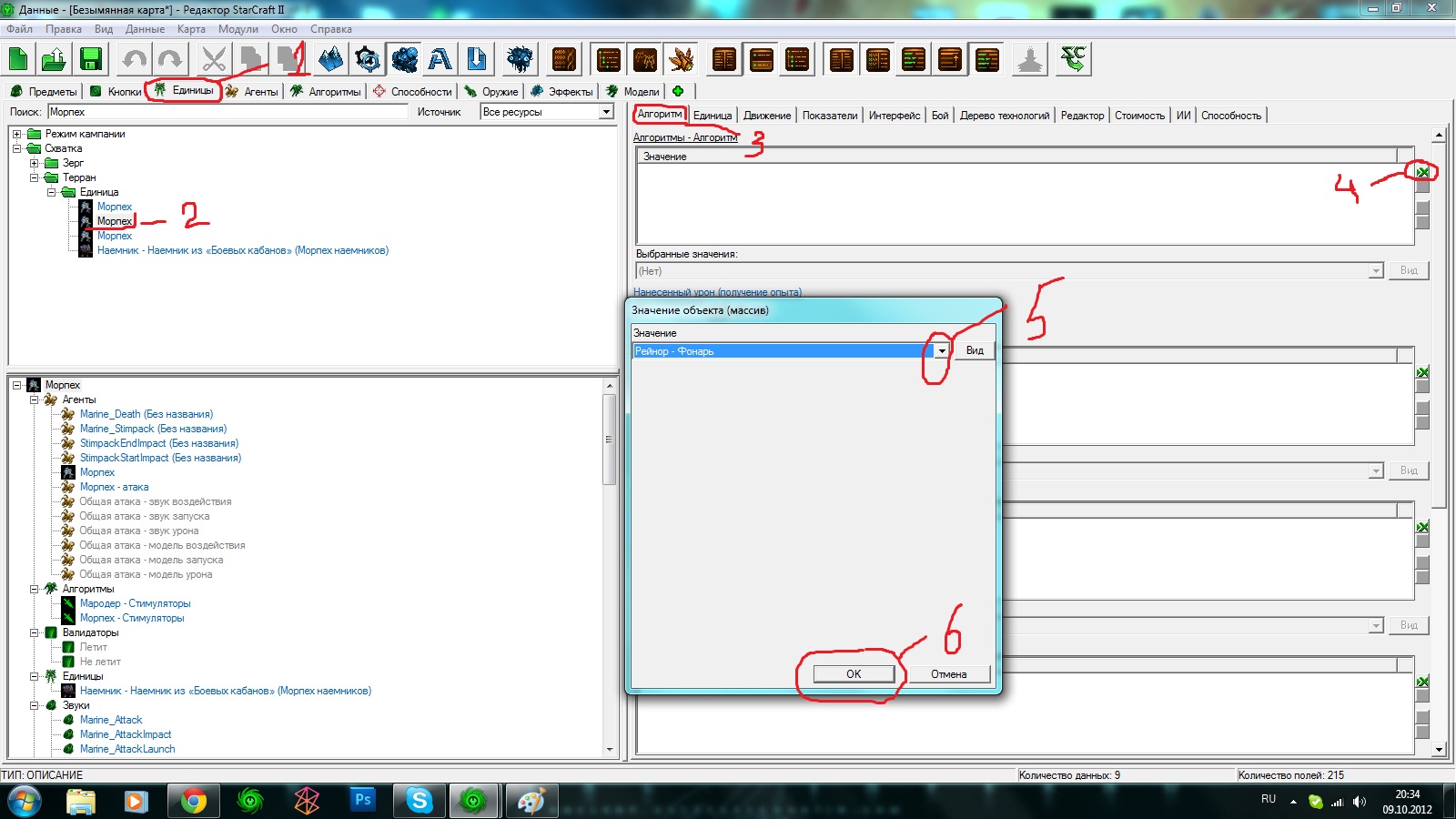Open Windows Explorer from the taskbar

point(81,801)
